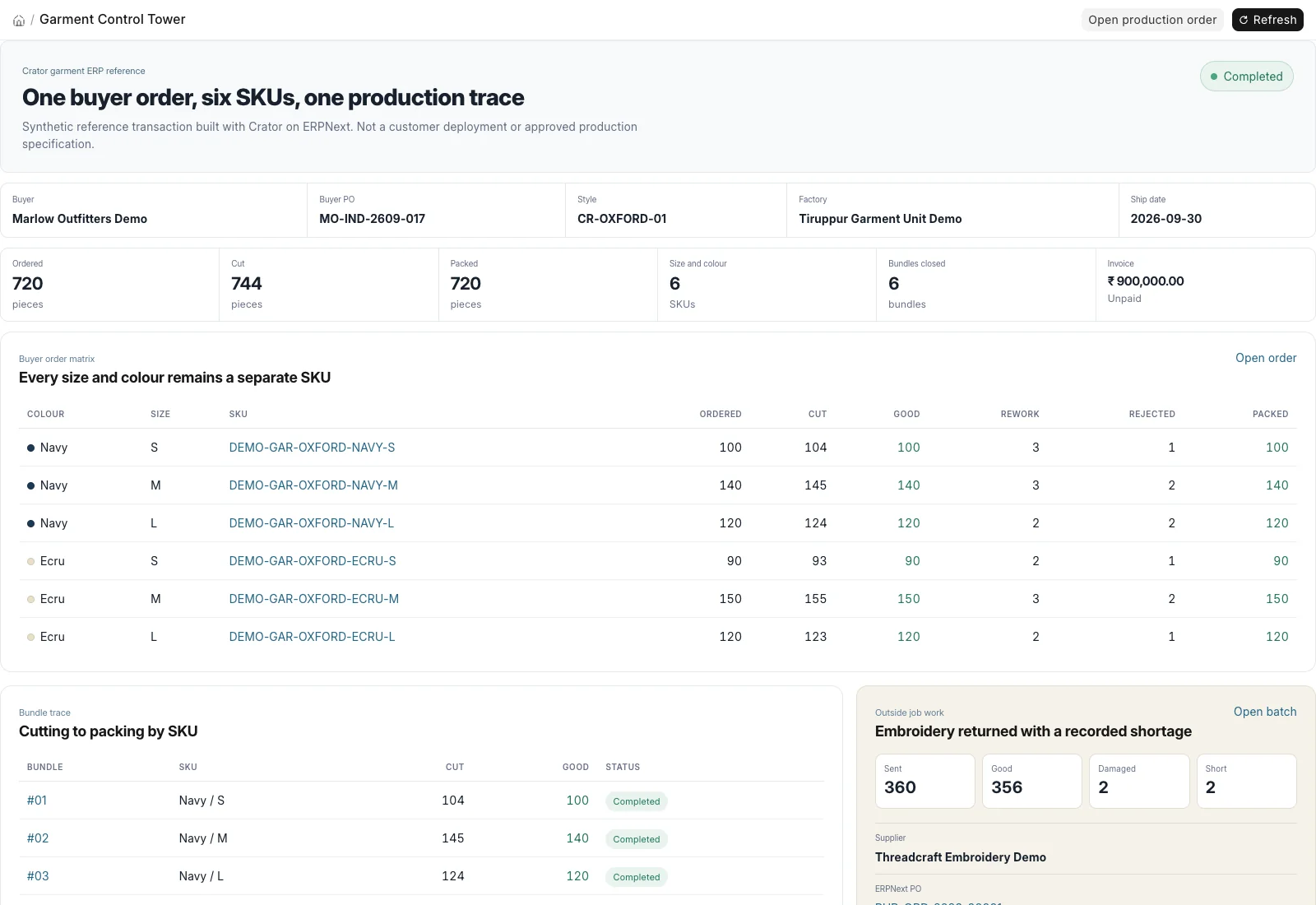The height and width of the screenshot is (905, 1316).
Task: Open SKU DEMO-GAR-OXFORD-ECRU-L
Action: point(312,637)
